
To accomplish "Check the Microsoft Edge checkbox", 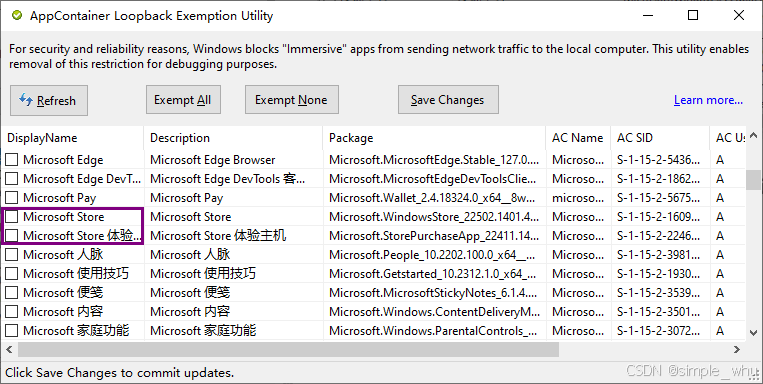I will tap(12, 160).
